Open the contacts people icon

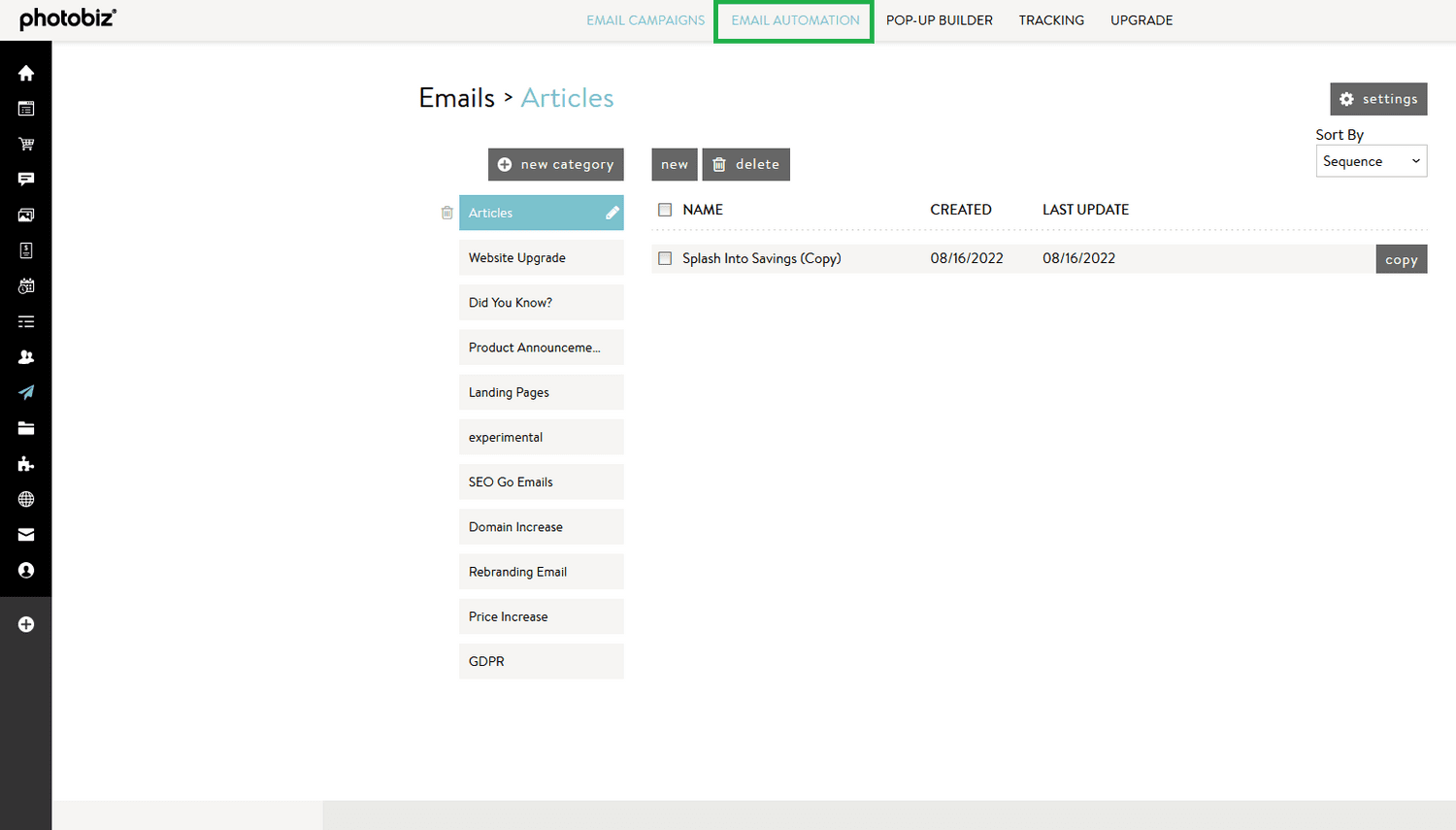pos(26,356)
